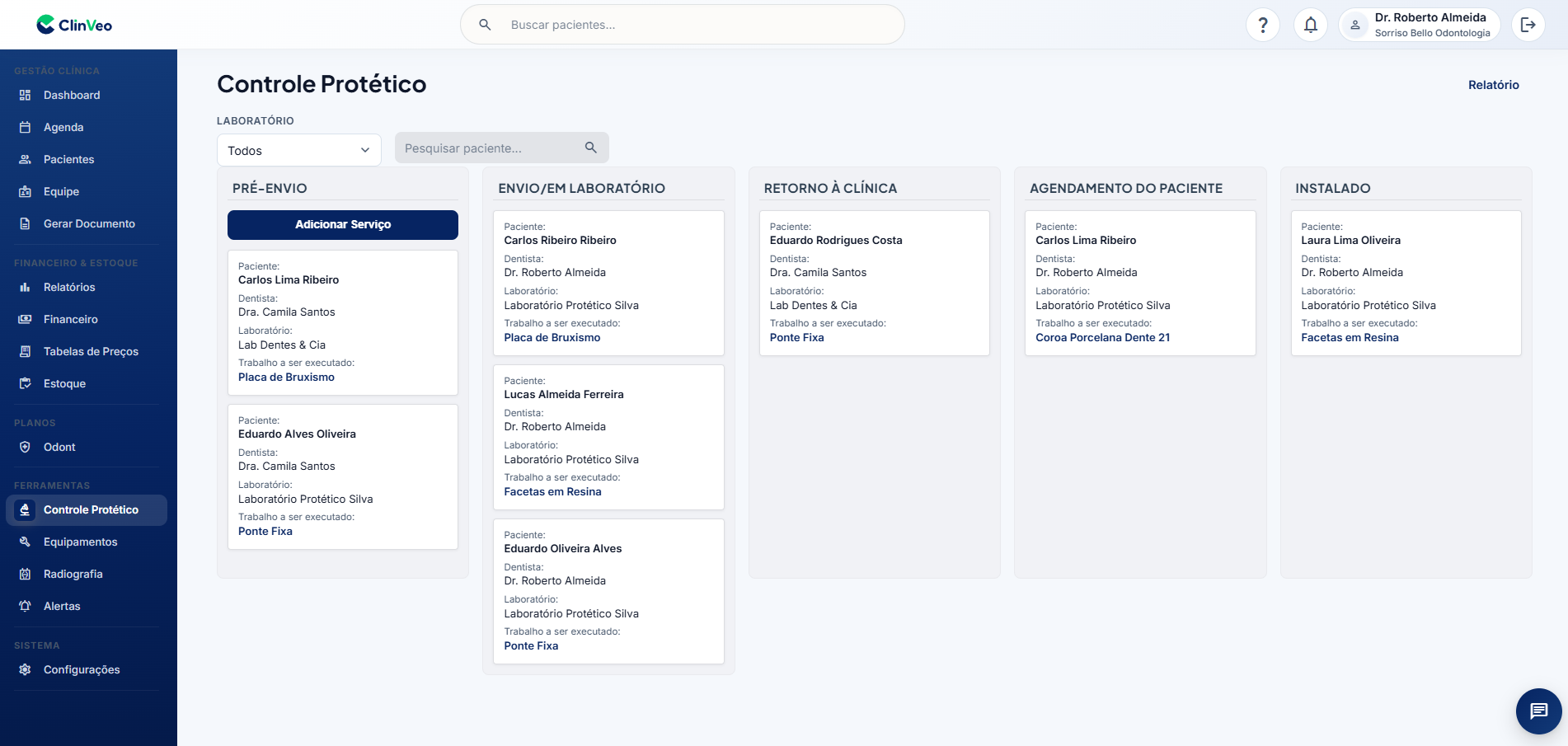Open Carlos Lima Ribeiro Placa de Bruxismo link
Viewport: 1568px width, 746px height.
[286, 377]
